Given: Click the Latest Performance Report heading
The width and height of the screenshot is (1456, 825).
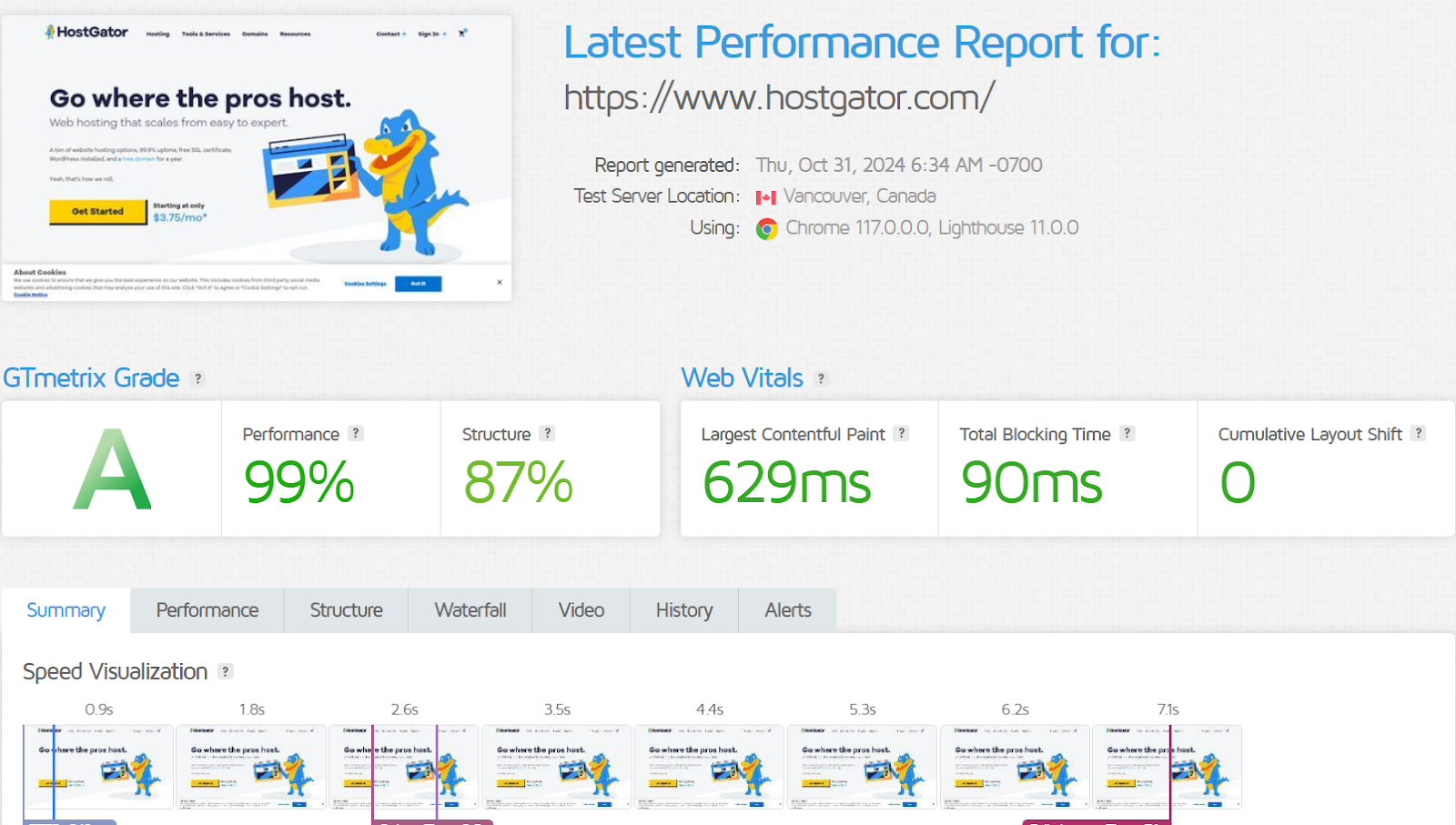Looking at the screenshot, I should point(862,43).
